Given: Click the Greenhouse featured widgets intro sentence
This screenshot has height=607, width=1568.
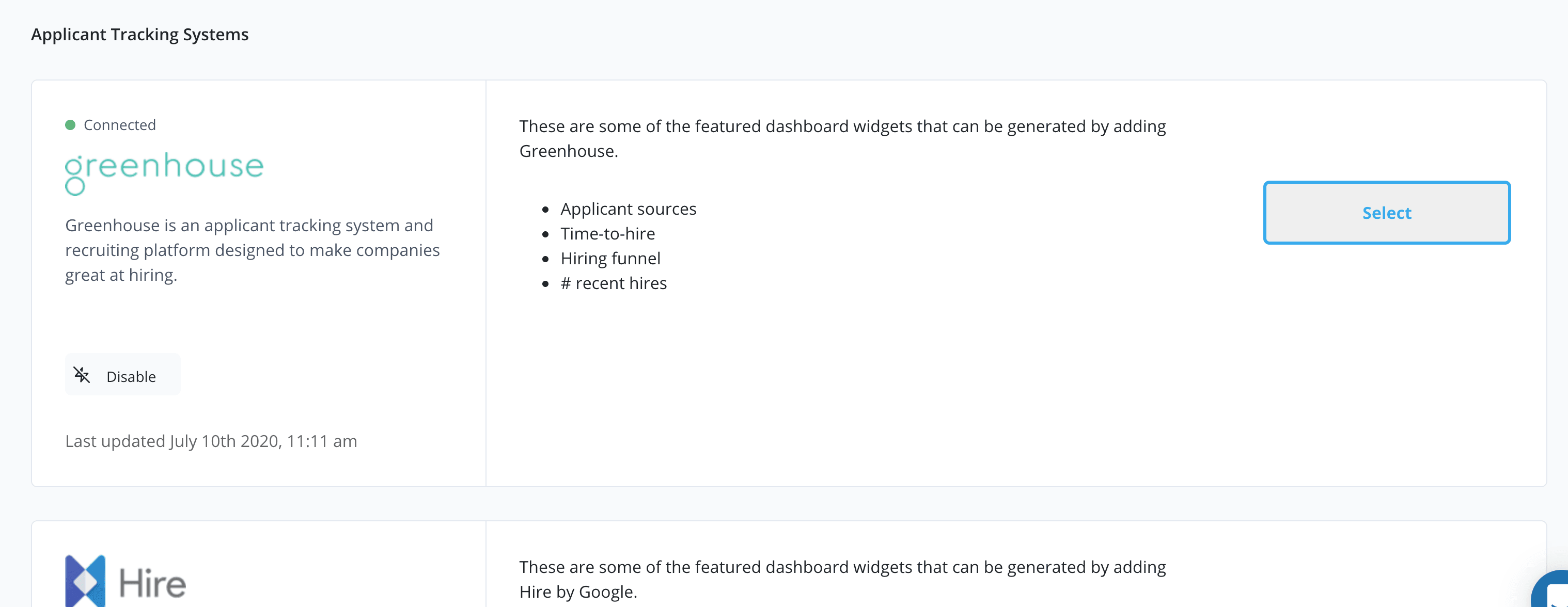Looking at the screenshot, I should point(842,139).
